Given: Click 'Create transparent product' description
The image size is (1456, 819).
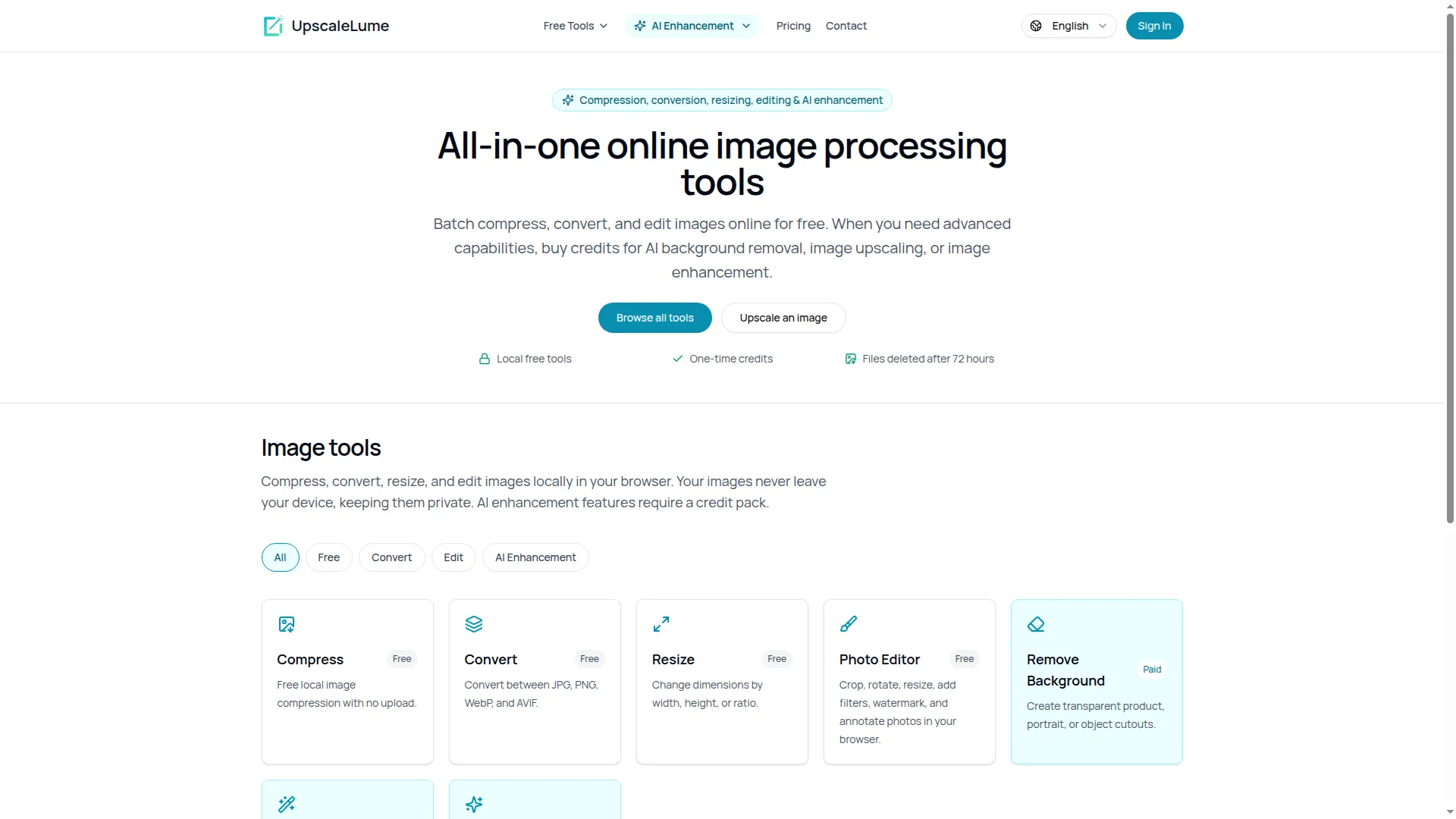Looking at the screenshot, I should (1095, 715).
